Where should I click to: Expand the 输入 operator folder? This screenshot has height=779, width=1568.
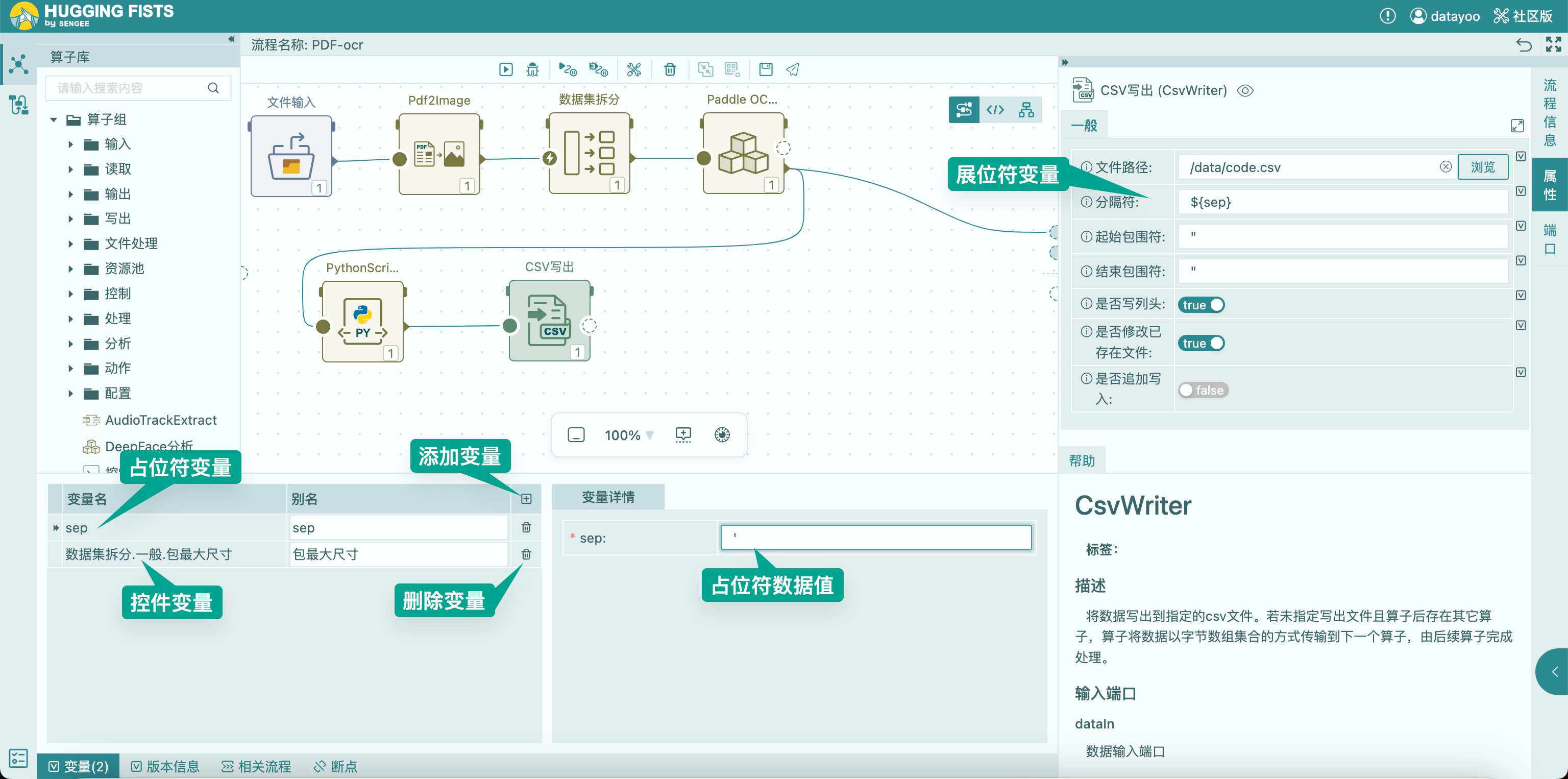click(x=70, y=144)
